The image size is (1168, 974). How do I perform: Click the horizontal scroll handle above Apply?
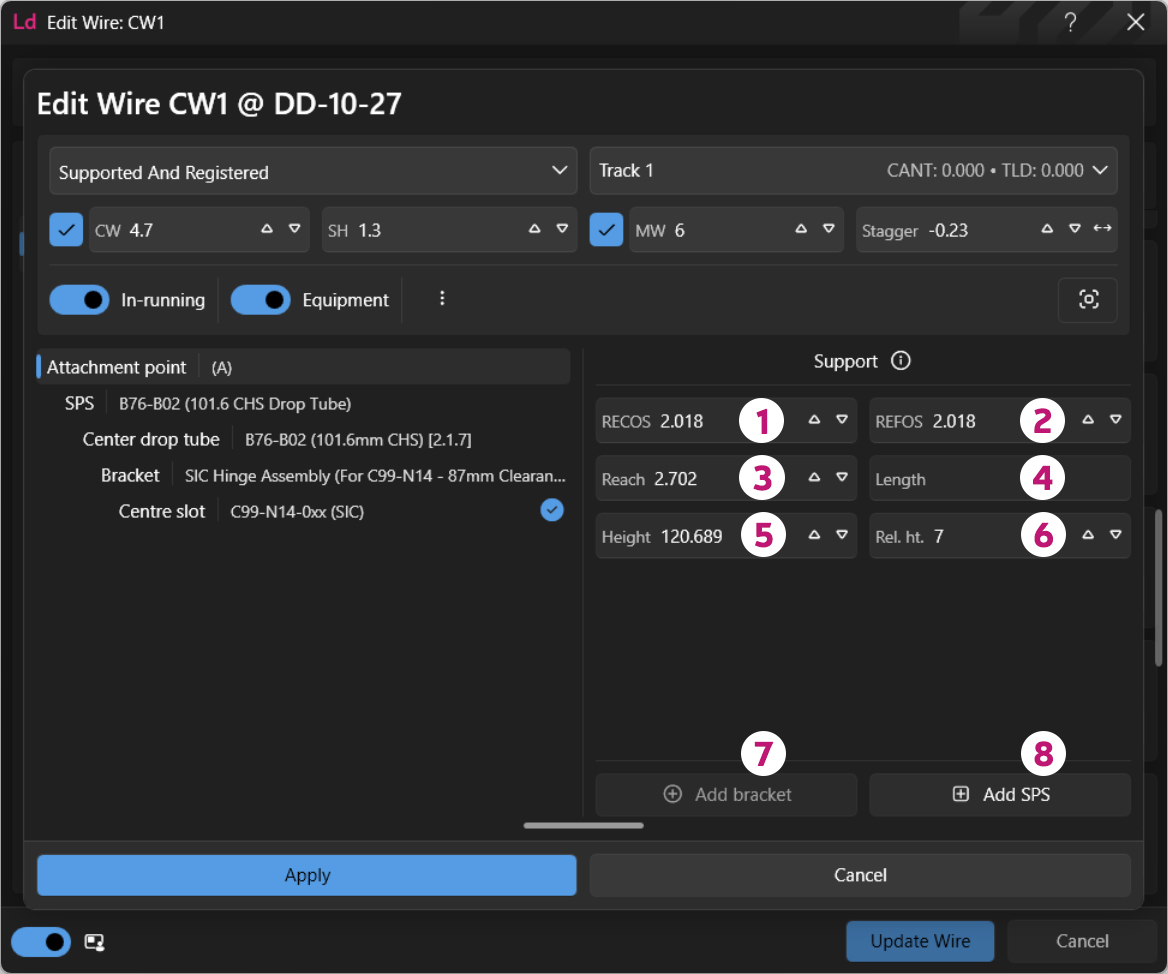point(583,825)
